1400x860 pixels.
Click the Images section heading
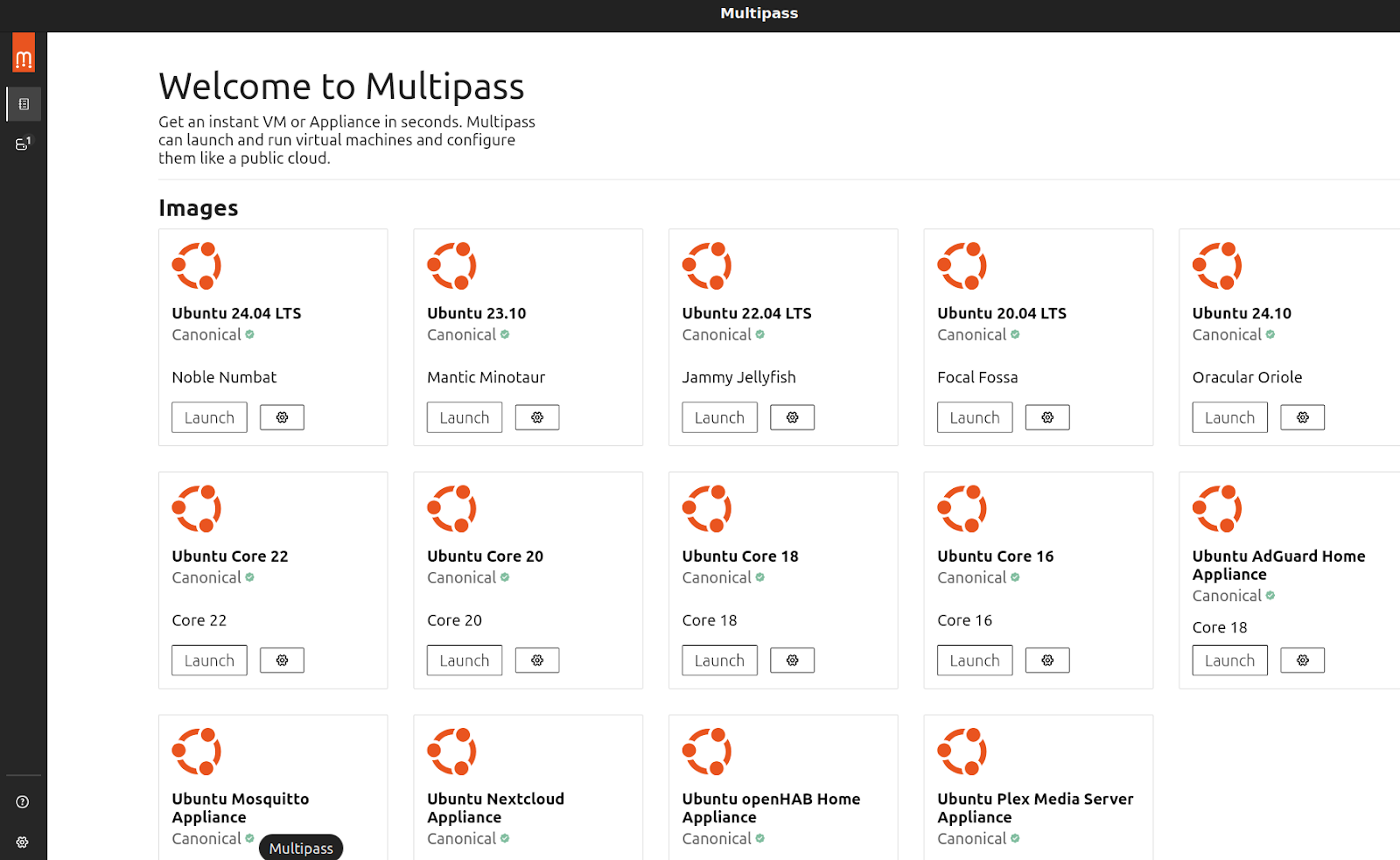tap(199, 208)
